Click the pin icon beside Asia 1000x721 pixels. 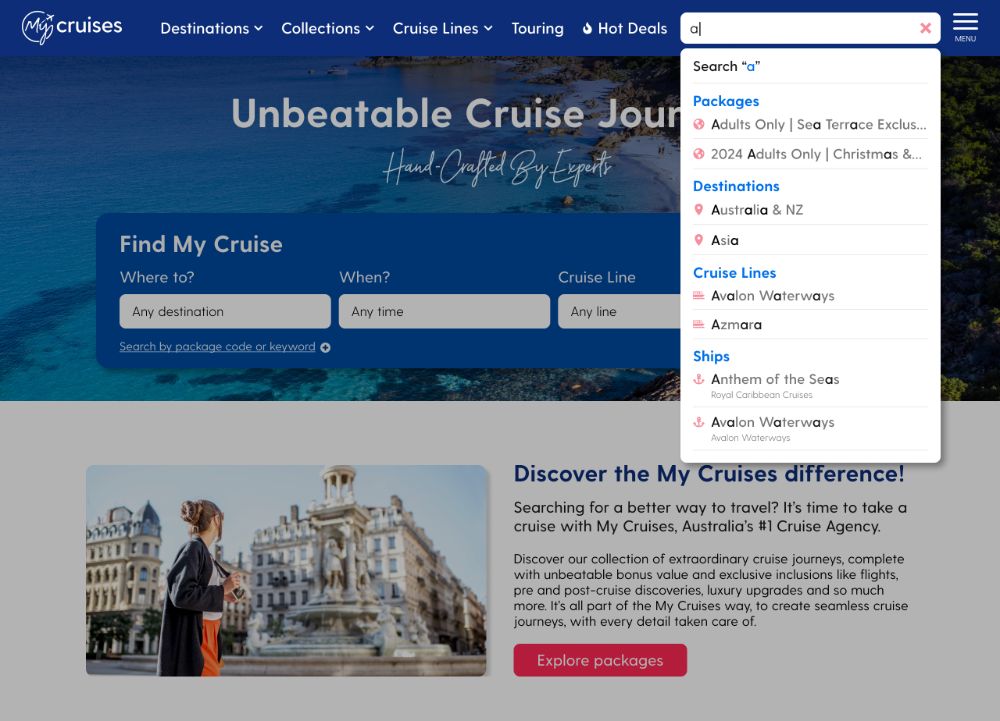click(698, 240)
